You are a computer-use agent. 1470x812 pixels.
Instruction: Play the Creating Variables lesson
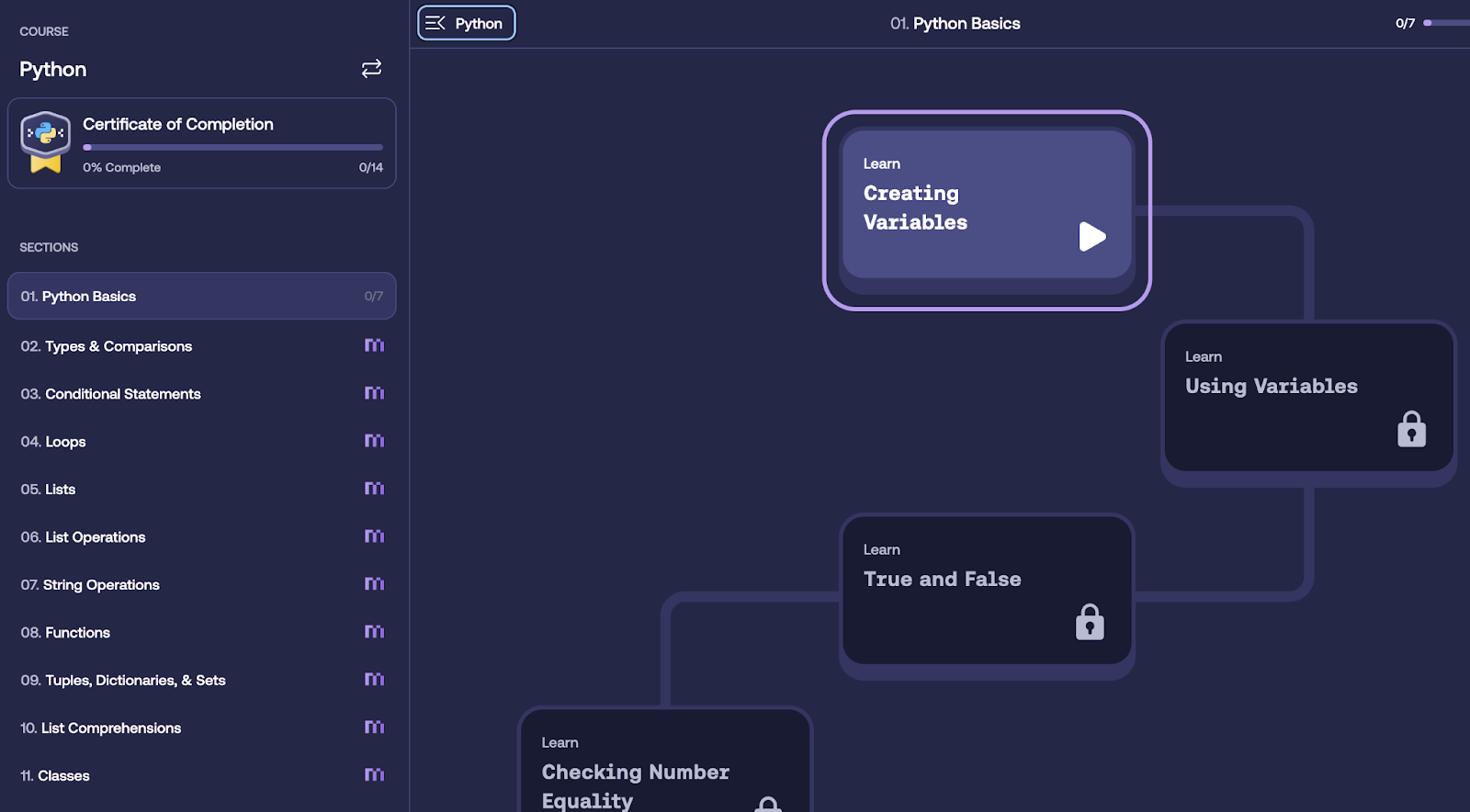[x=1091, y=236]
